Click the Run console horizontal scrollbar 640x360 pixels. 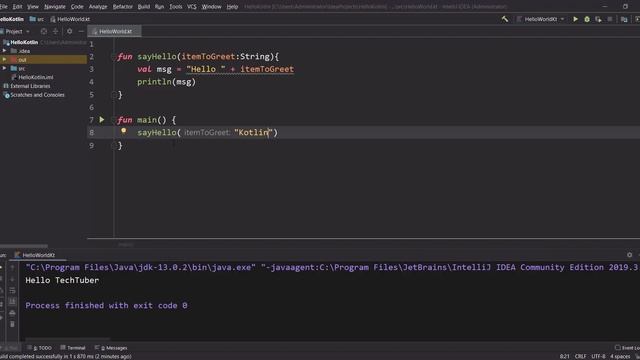click(x=67, y=339)
